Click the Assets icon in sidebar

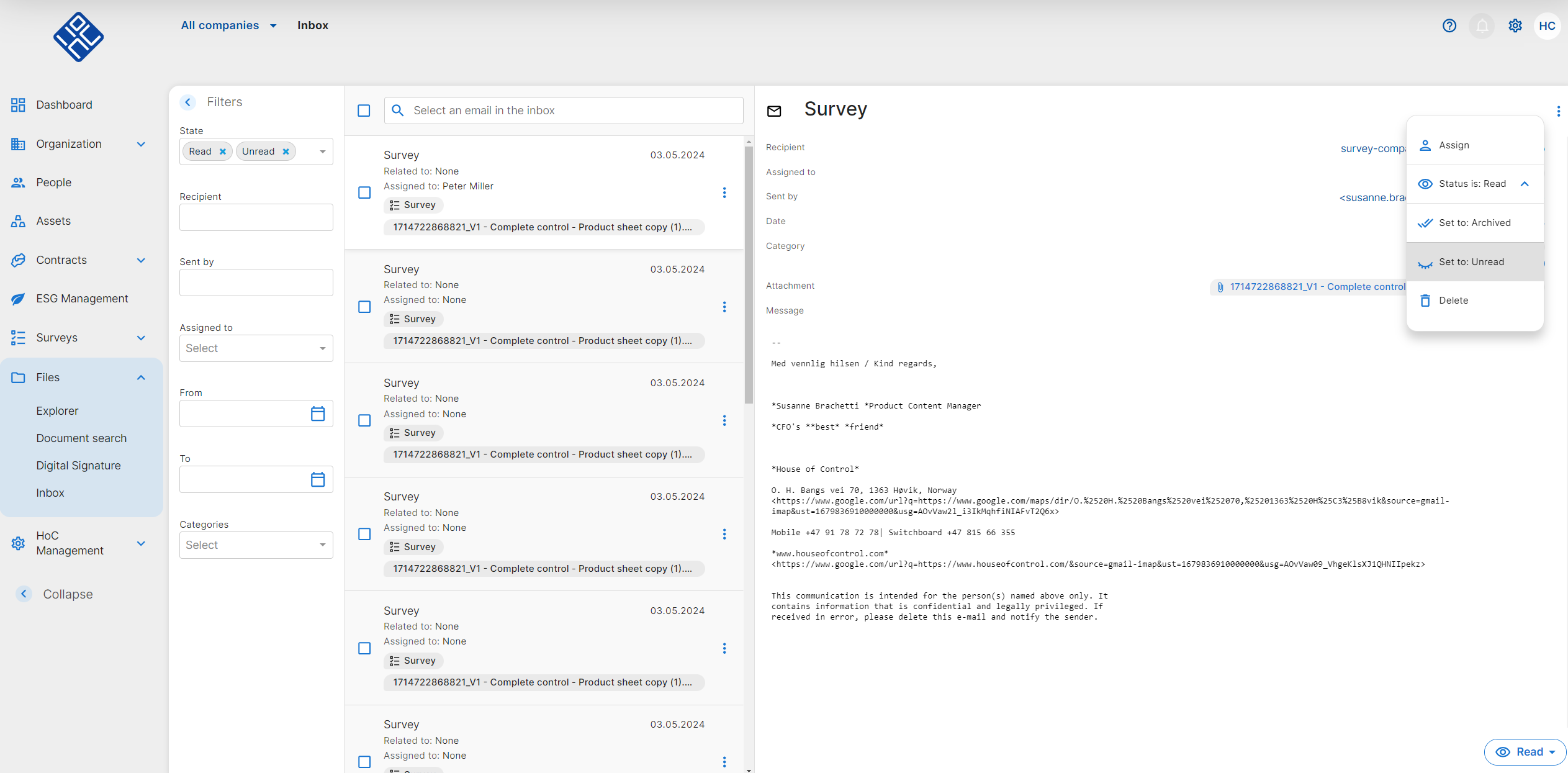[x=18, y=221]
